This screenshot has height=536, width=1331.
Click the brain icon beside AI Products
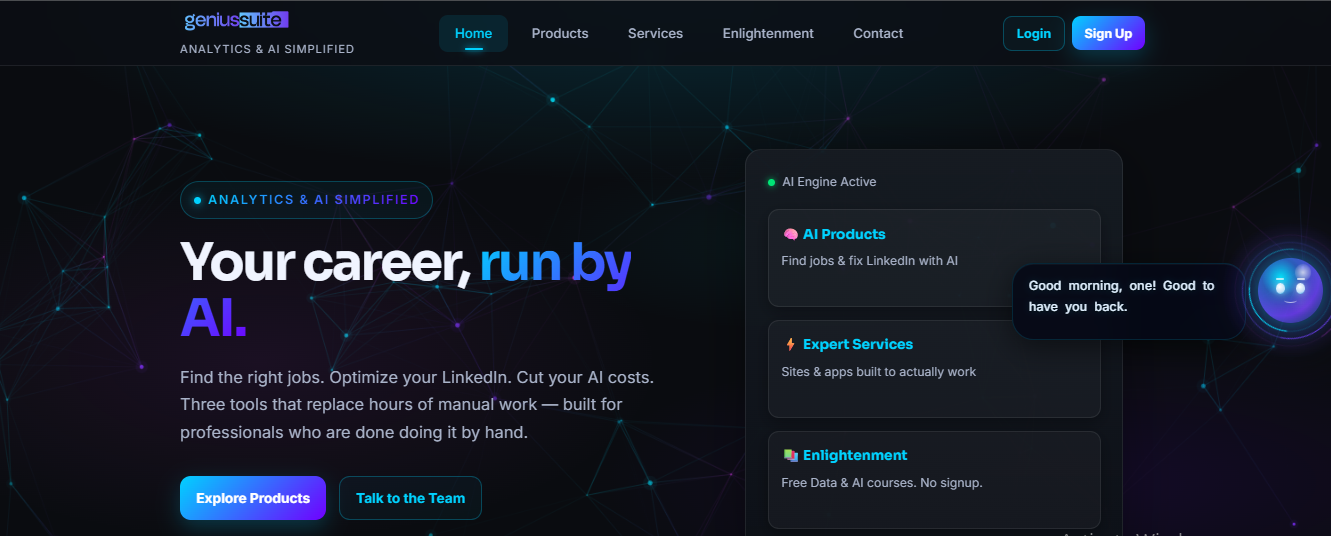pyautogui.click(x=790, y=234)
